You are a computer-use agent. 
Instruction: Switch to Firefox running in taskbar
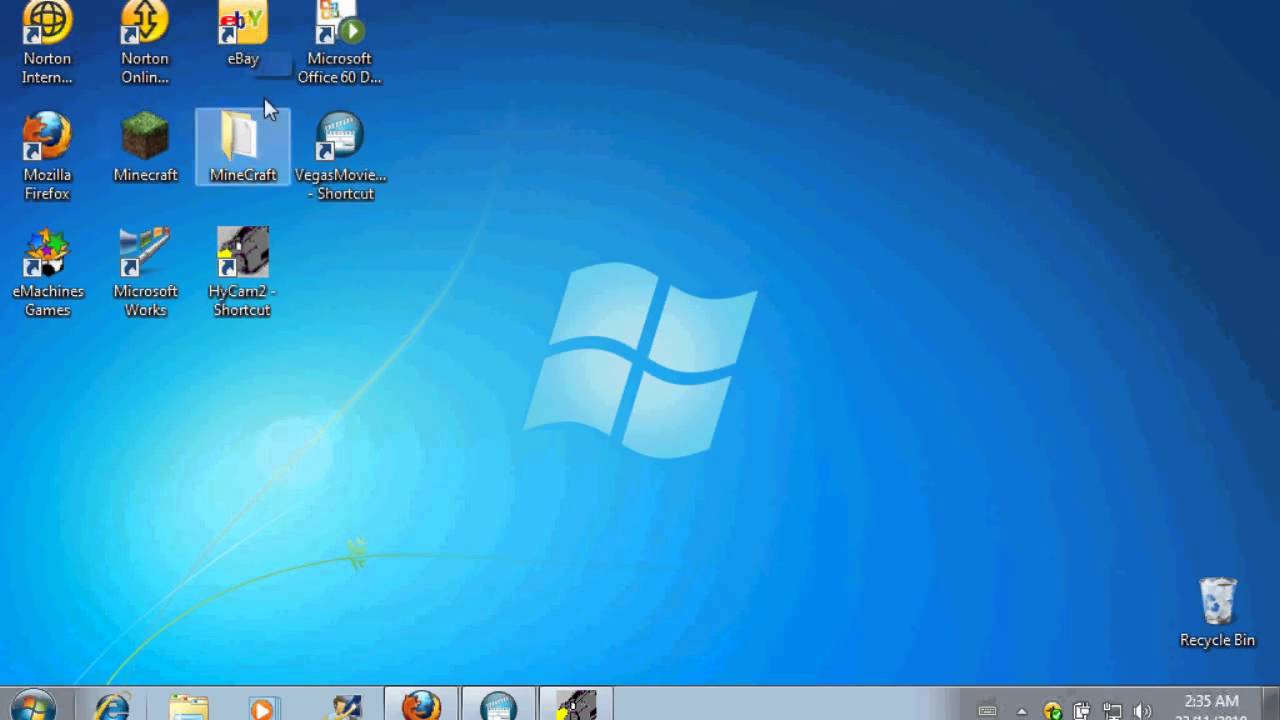point(421,705)
